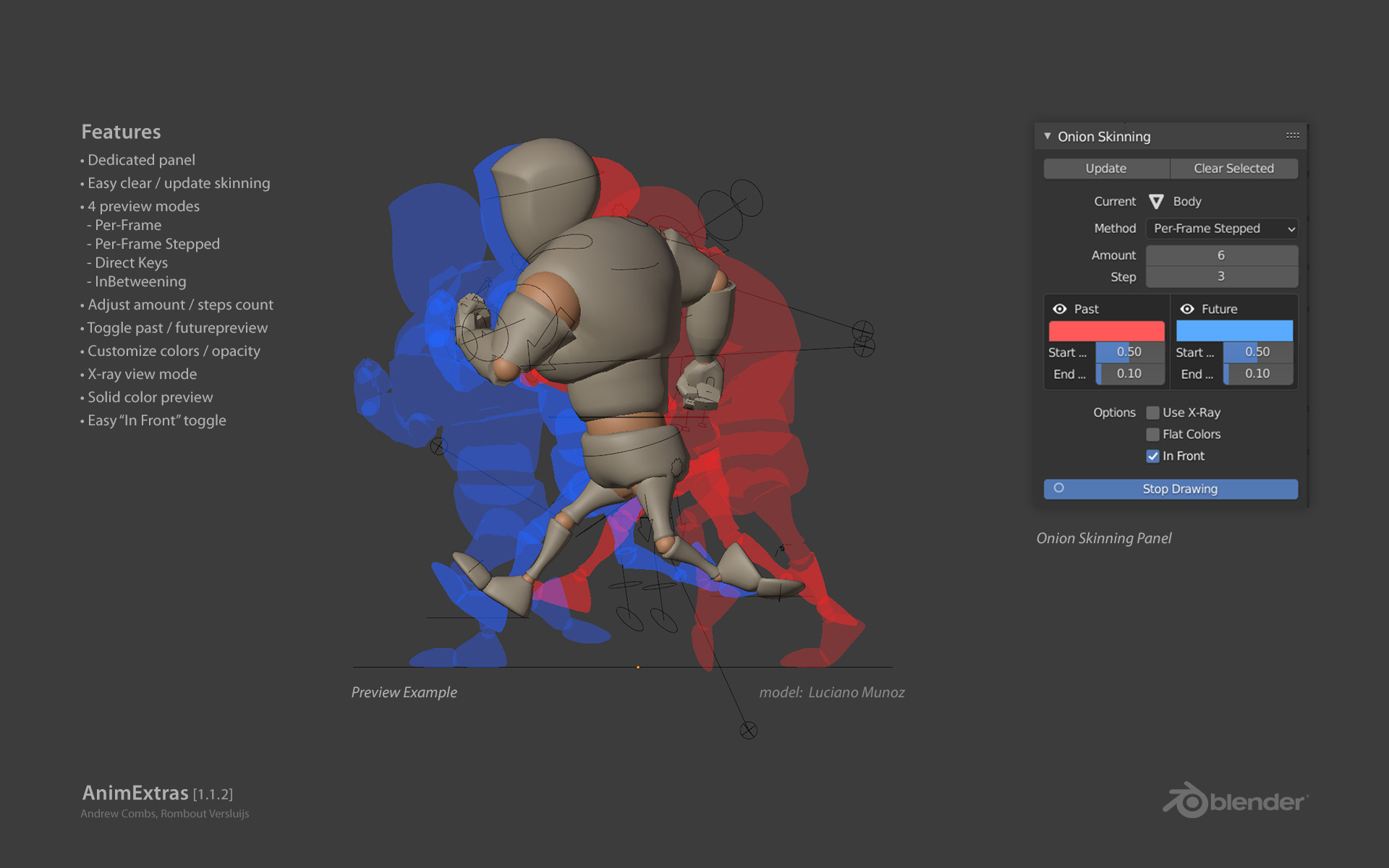Click the panel drag grip dots icon
Image resolution: width=1389 pixels, height=868 pixels.
(1292, 136)
